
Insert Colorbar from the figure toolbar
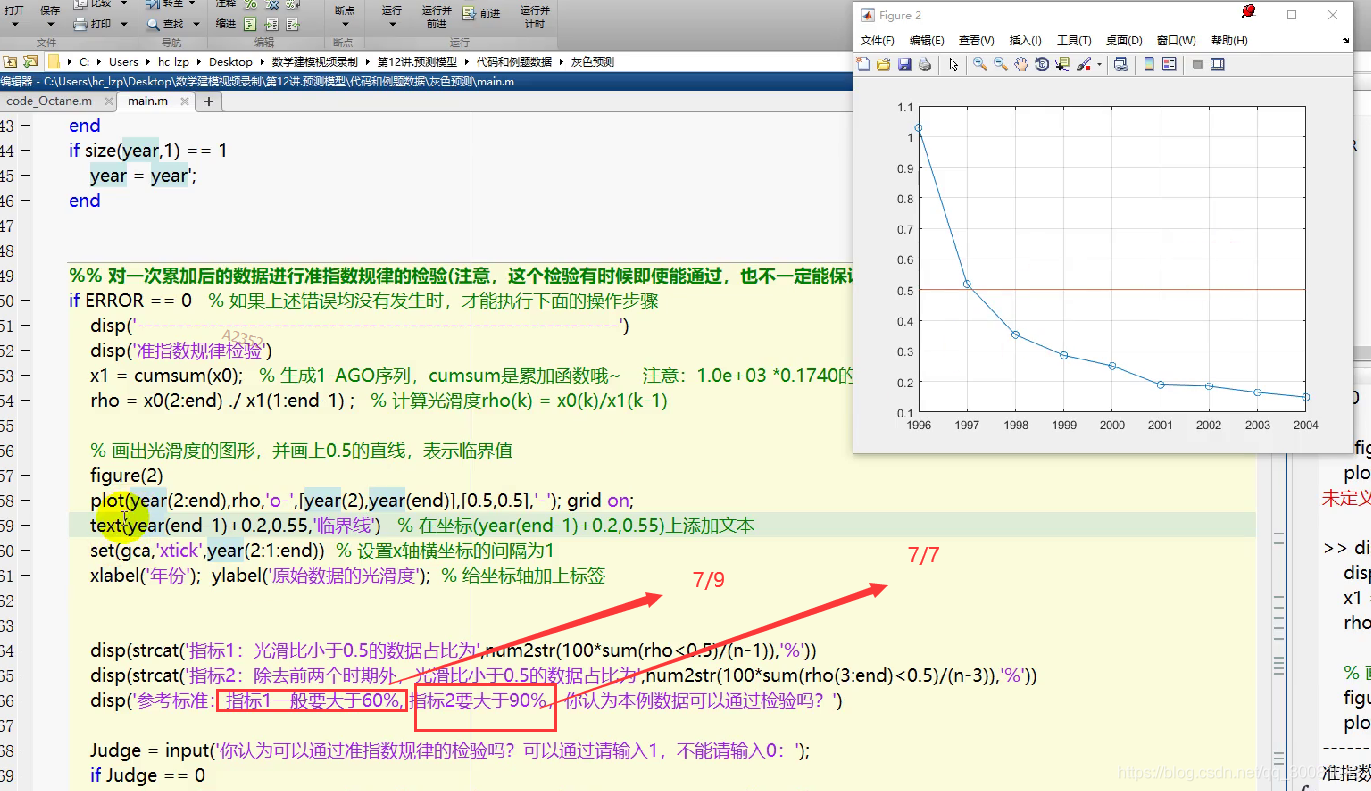pyautogui.click(x=1149, y=65)
